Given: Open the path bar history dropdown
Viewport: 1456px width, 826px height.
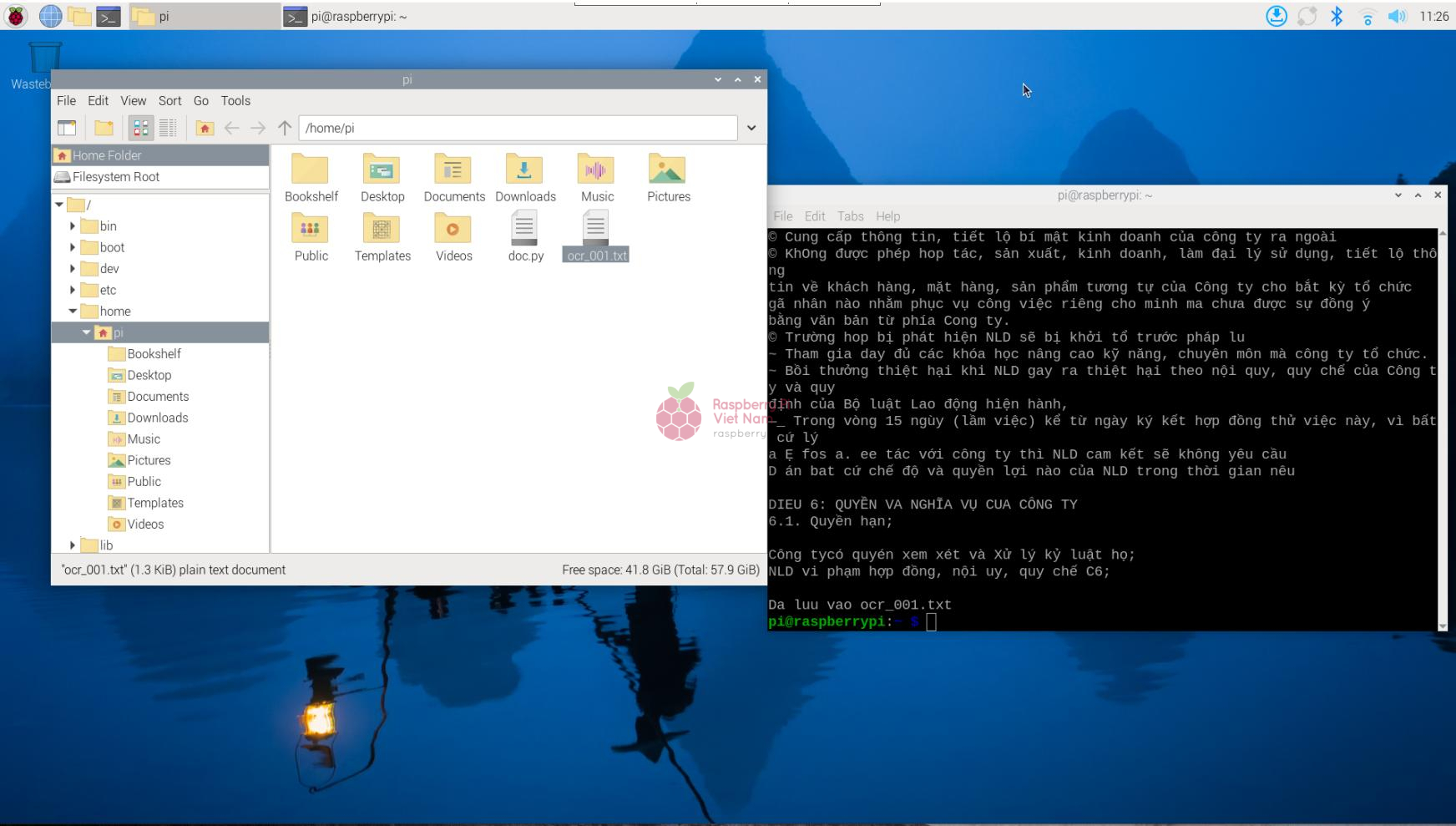Looking at the screenshot, I should [x=751, y=128].
